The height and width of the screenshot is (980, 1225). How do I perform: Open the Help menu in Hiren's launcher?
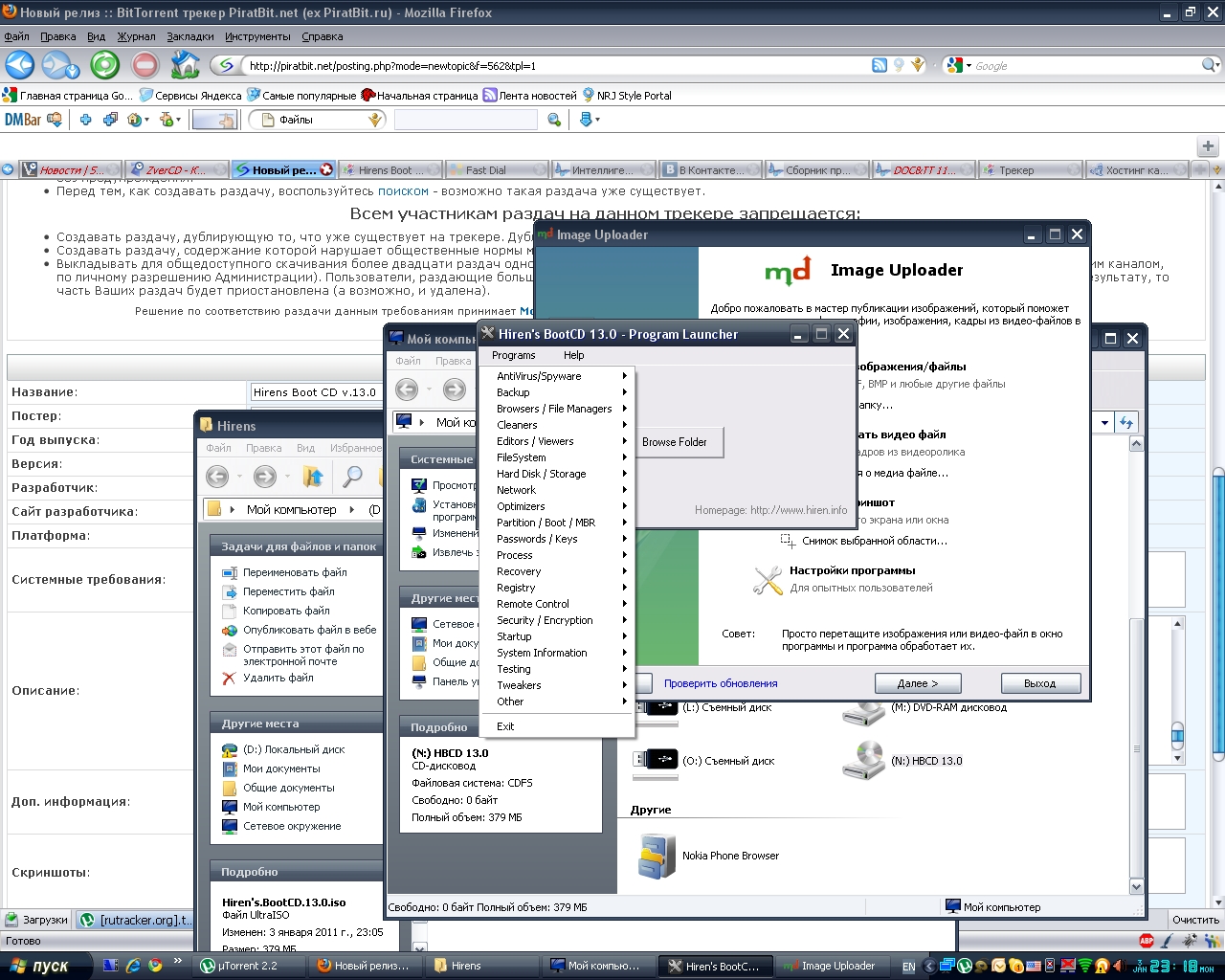573,355
